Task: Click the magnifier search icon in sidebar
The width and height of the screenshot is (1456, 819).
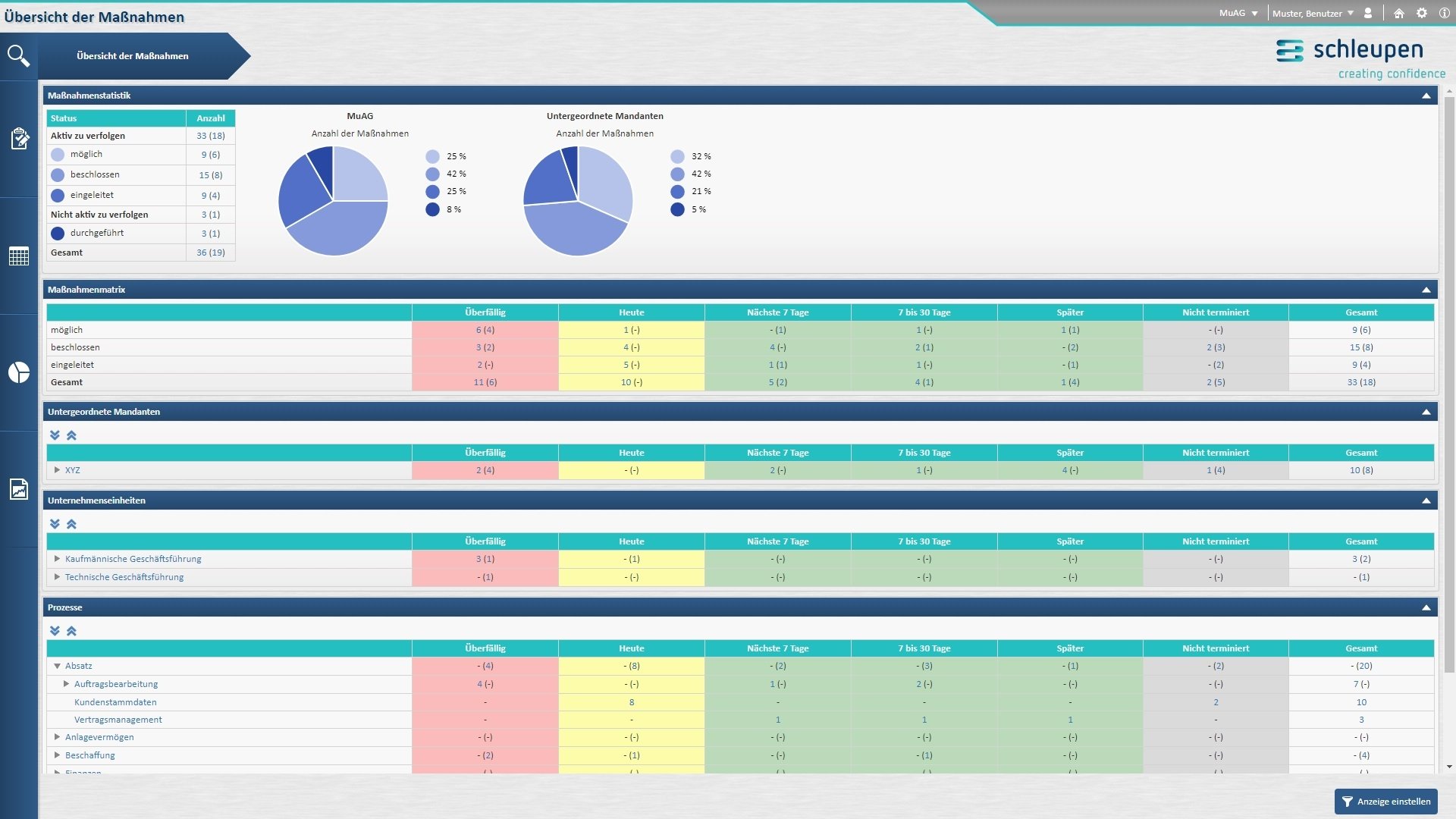Action: (x=18, y=55)
